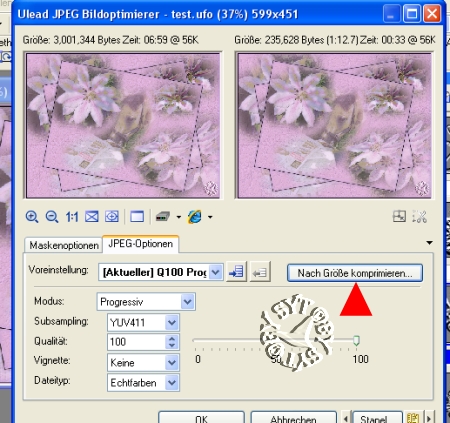Click the Qualität value field
Screen dimensions: 450x423
pyautogui.click(x=136, y=342)
